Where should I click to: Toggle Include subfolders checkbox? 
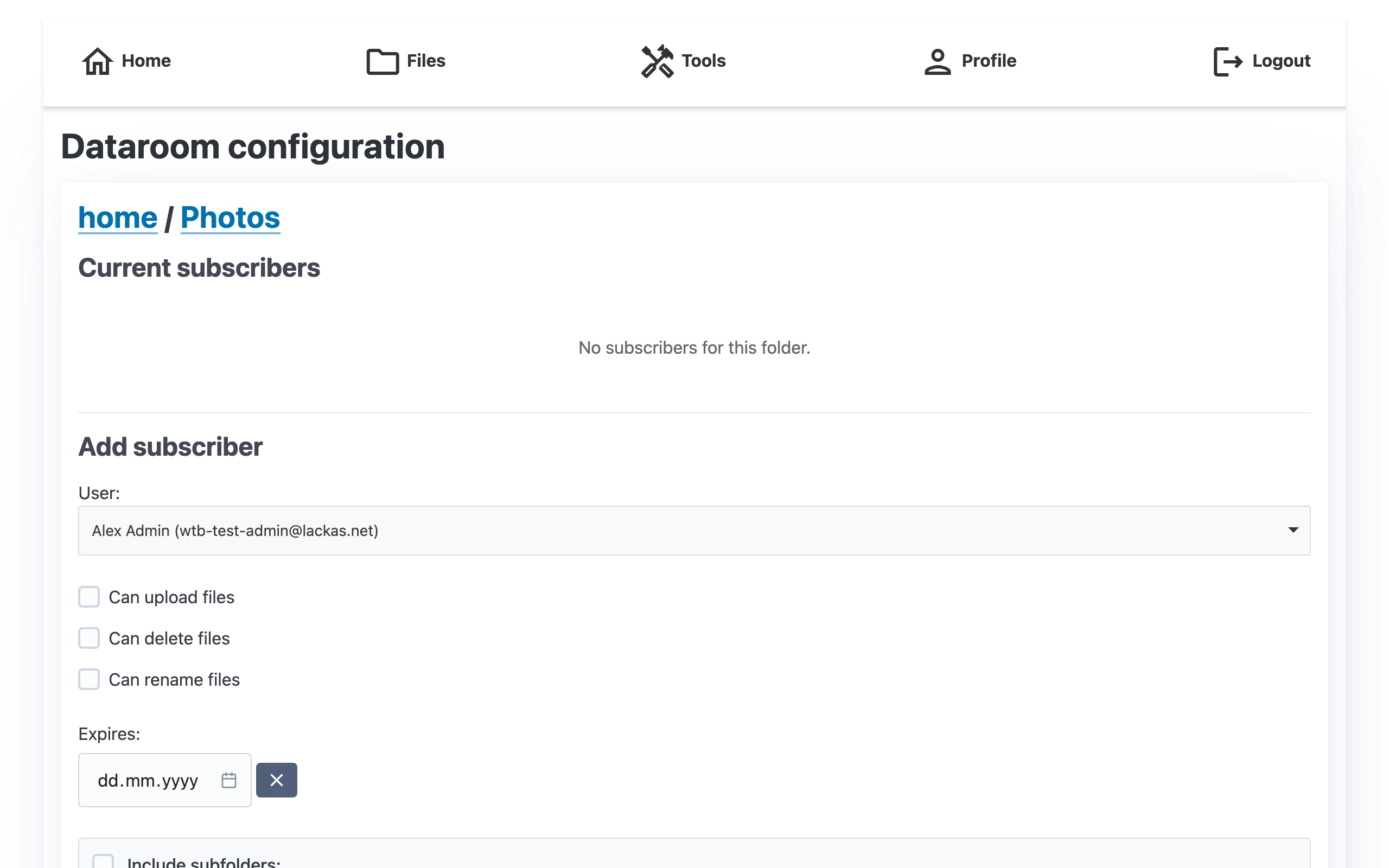(103, 861)
